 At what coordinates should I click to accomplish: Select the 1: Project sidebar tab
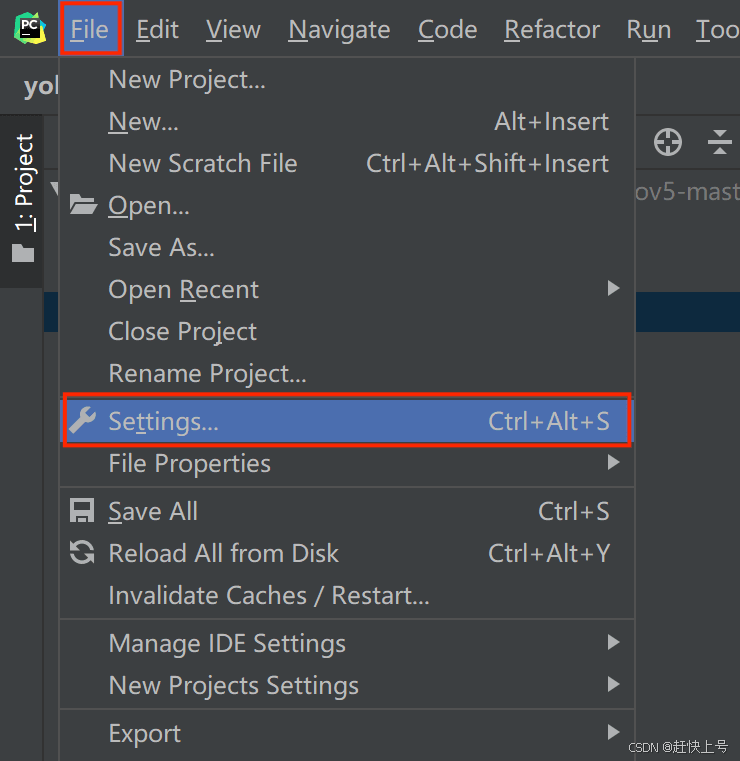23,184
